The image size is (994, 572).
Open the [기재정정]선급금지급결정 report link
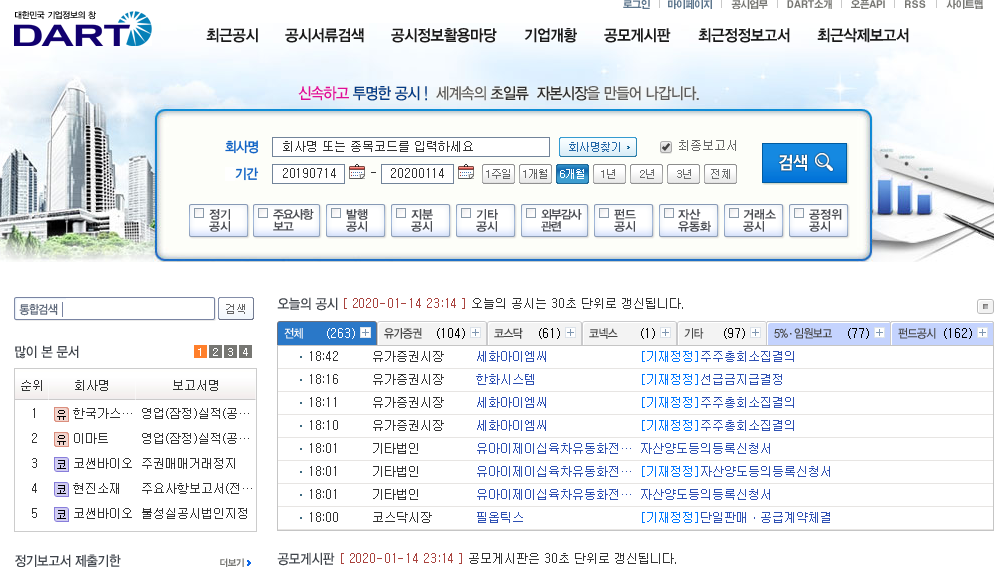click(x=712, y=380)
